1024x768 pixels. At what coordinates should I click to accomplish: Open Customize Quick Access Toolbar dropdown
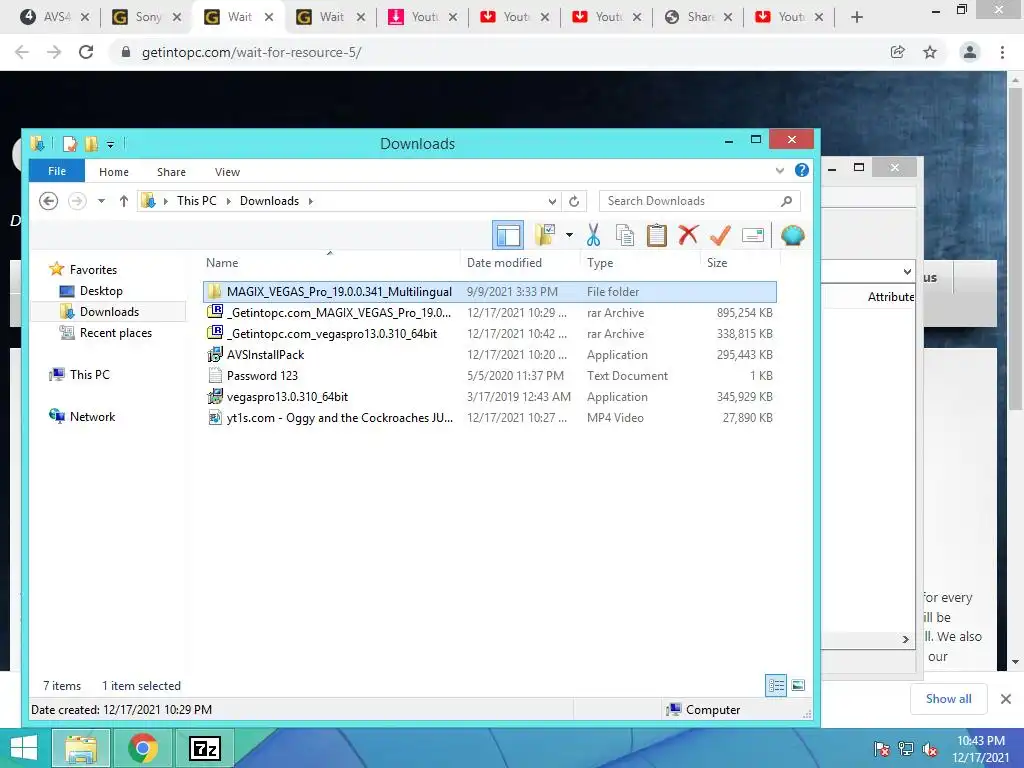(x=110, y=144)
